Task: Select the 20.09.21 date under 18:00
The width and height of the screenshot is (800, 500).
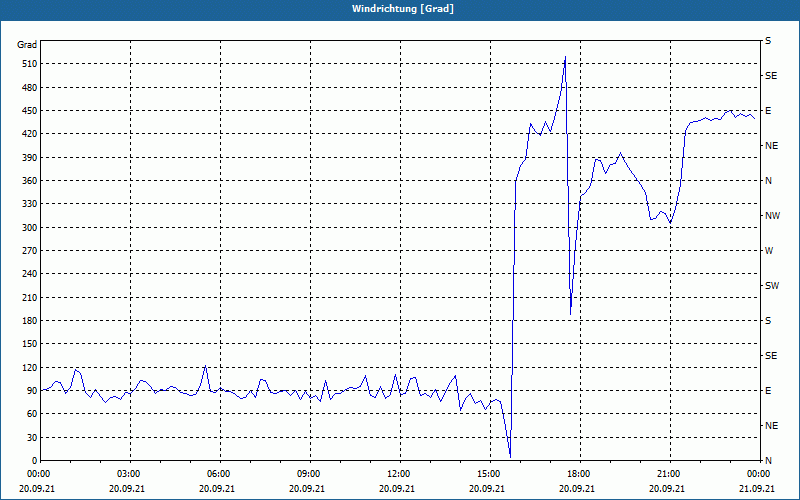Action: click(x=577, y=489)
